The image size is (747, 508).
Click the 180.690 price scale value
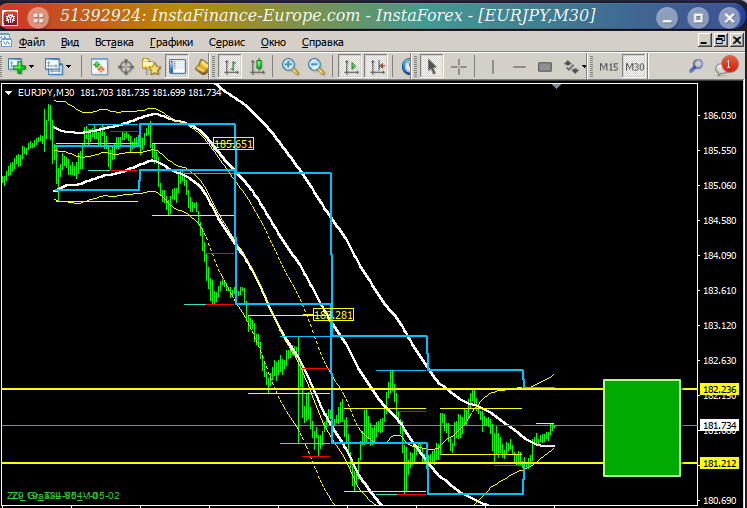click(719, 501)
